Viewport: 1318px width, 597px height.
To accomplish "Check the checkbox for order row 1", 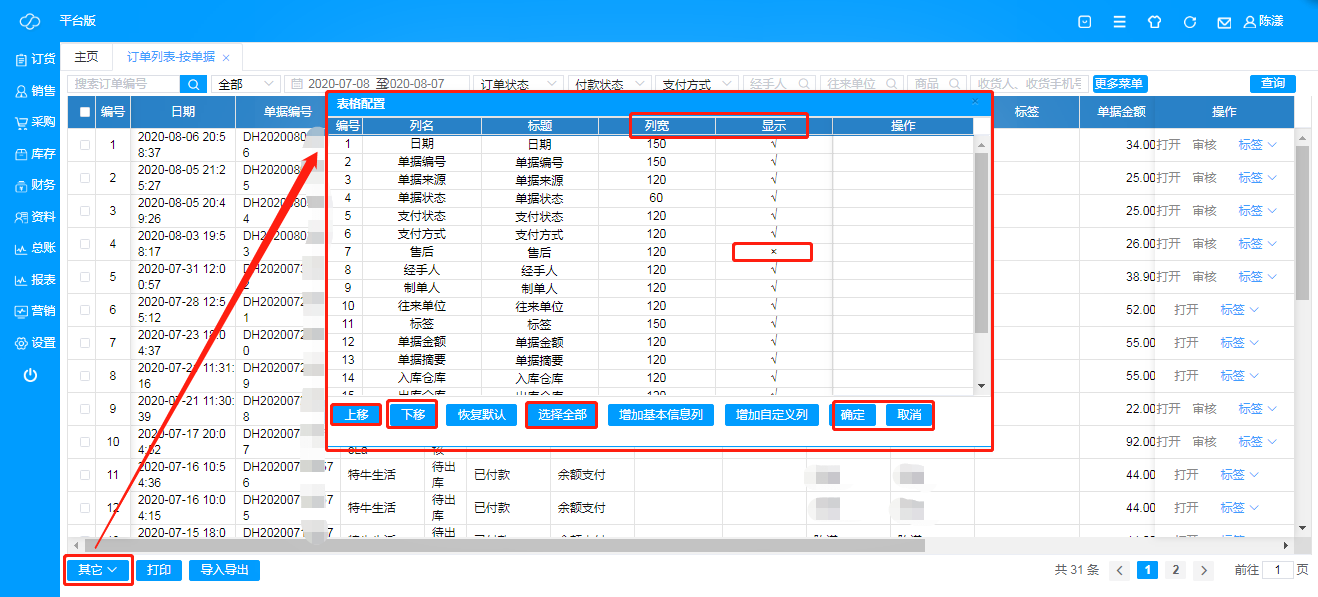I will [x=84, y=145].
